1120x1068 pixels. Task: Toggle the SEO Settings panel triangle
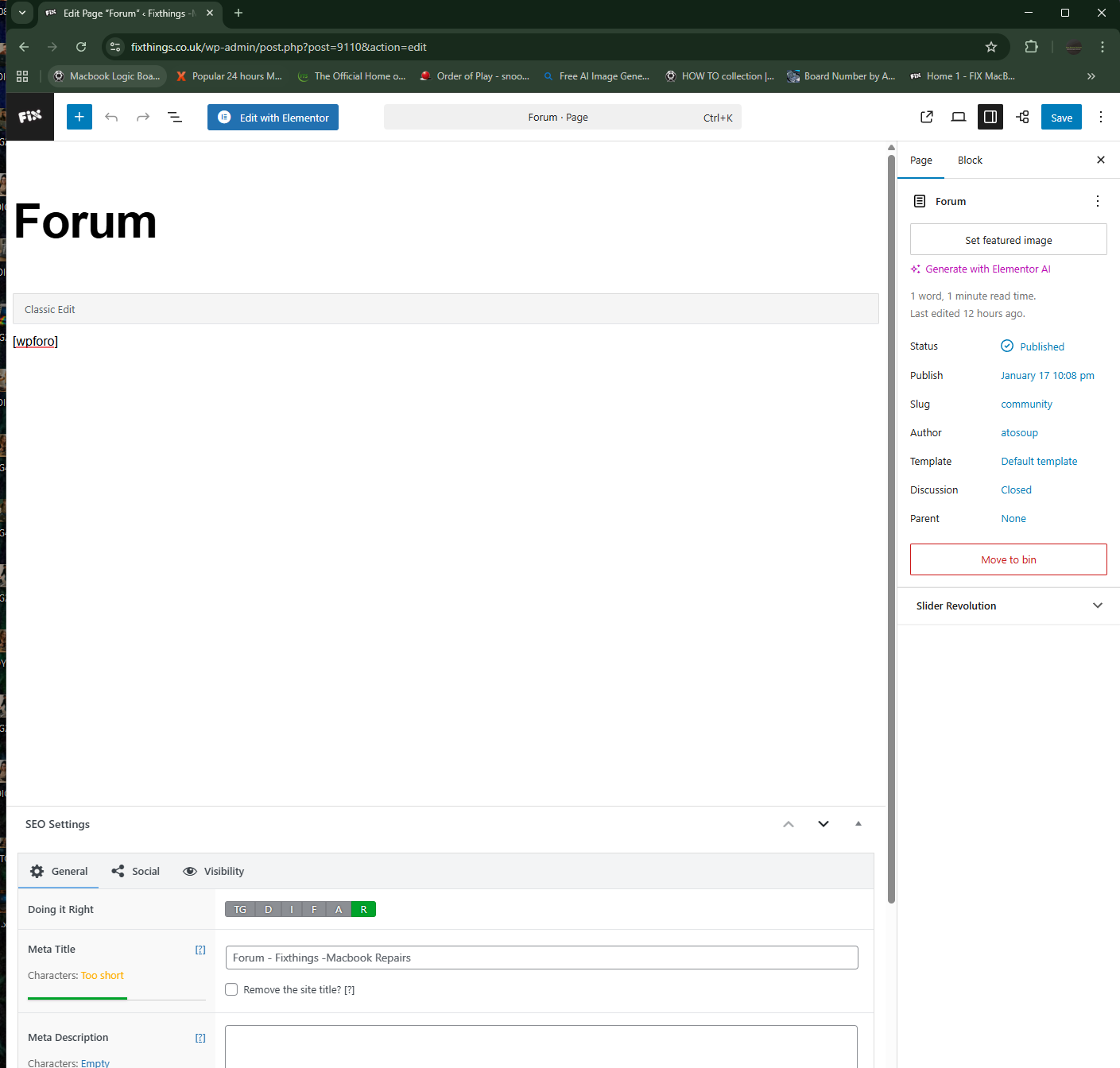click(x=858, y=824)
